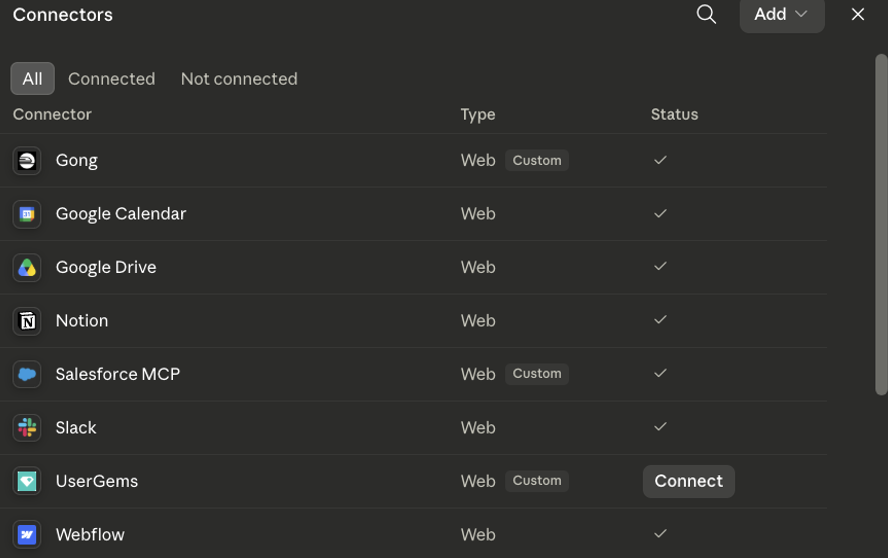Open connector search with magnifier icon

tap(706, 14)
